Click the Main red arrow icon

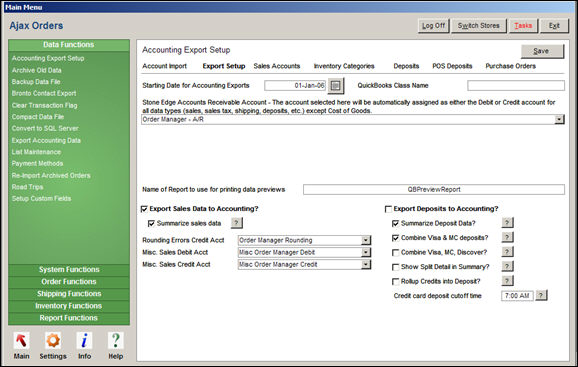coord(21,341)
